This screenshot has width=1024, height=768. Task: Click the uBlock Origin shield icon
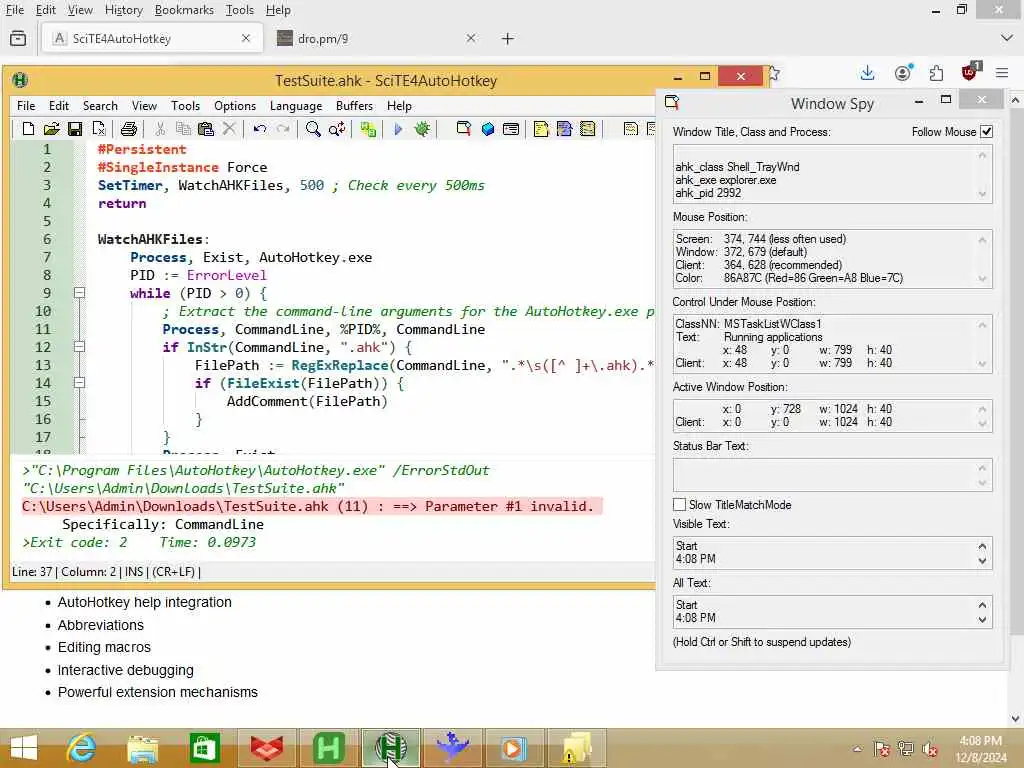coord(970,72)
